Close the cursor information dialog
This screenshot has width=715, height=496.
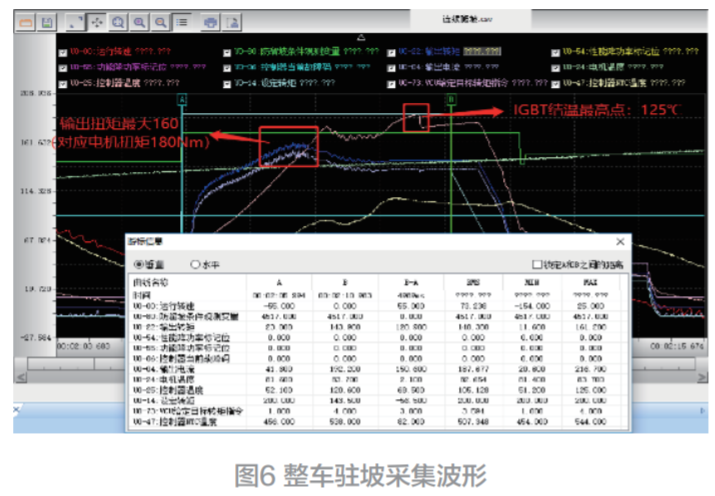620,242
